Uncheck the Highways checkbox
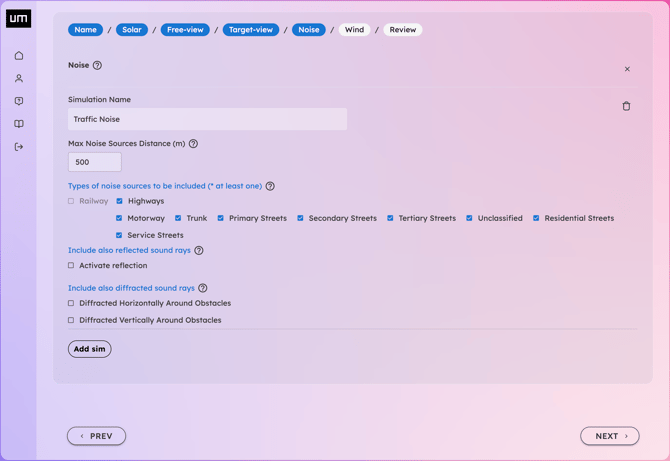Viewport: 670px width, 461px height. click(x=119, y=201)
